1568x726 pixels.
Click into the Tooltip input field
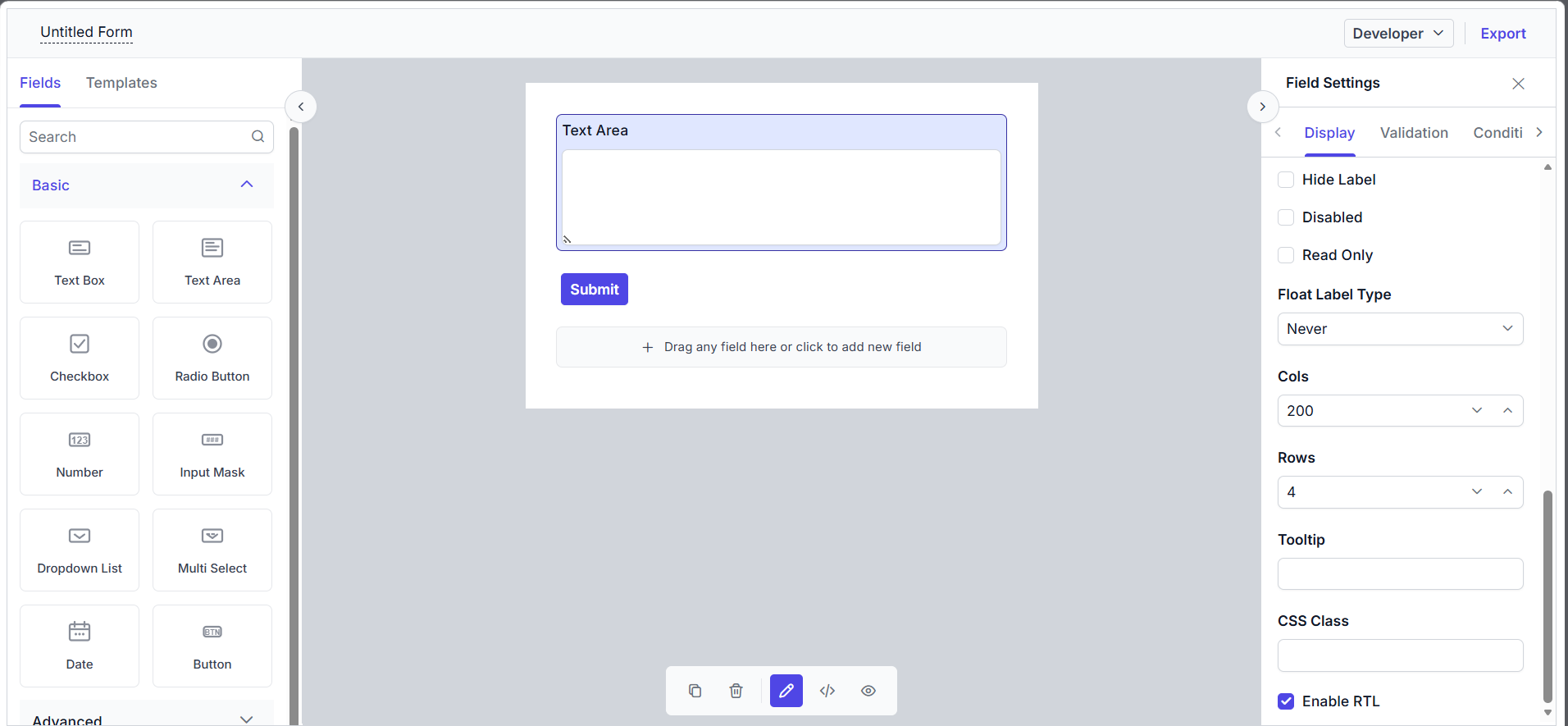click(1400, 573)
